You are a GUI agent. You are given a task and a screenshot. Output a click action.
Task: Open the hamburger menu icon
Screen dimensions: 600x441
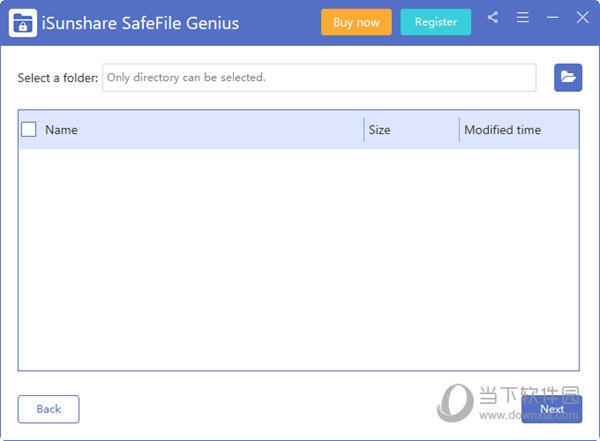tap(523, 17)
